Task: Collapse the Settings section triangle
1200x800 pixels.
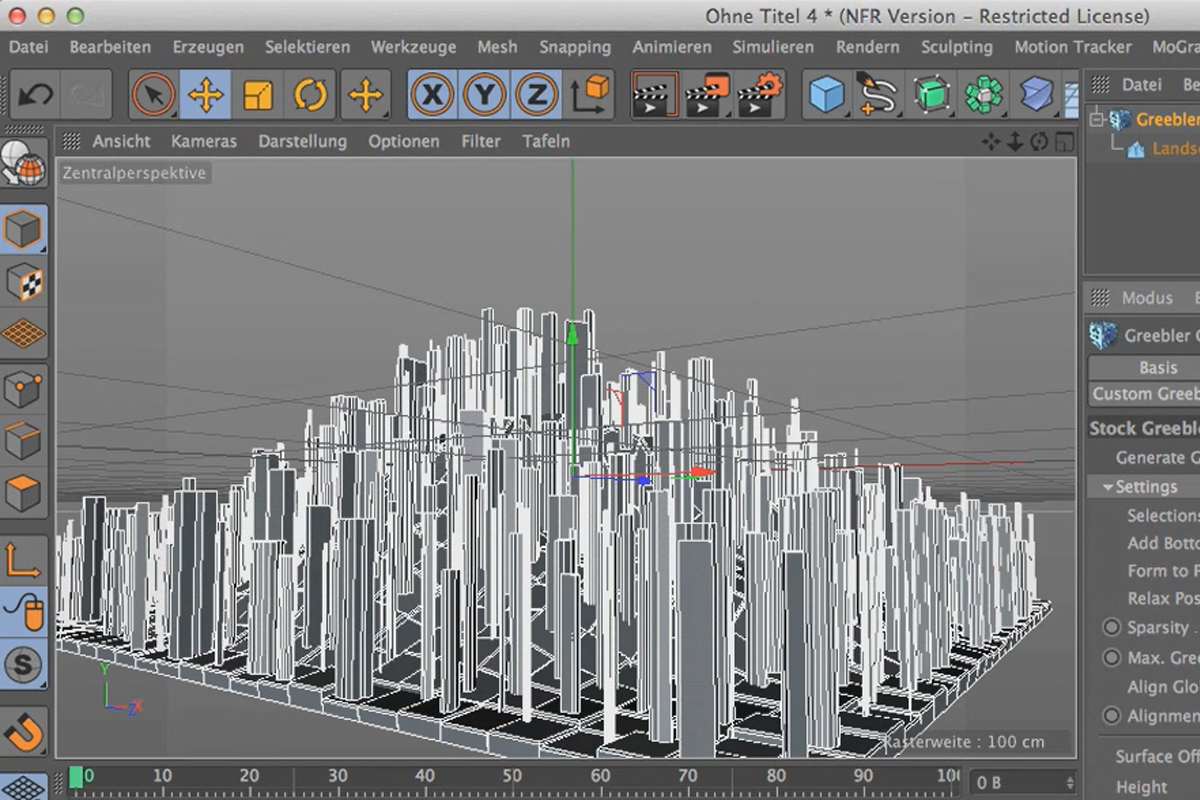Action: (1108, 487)
